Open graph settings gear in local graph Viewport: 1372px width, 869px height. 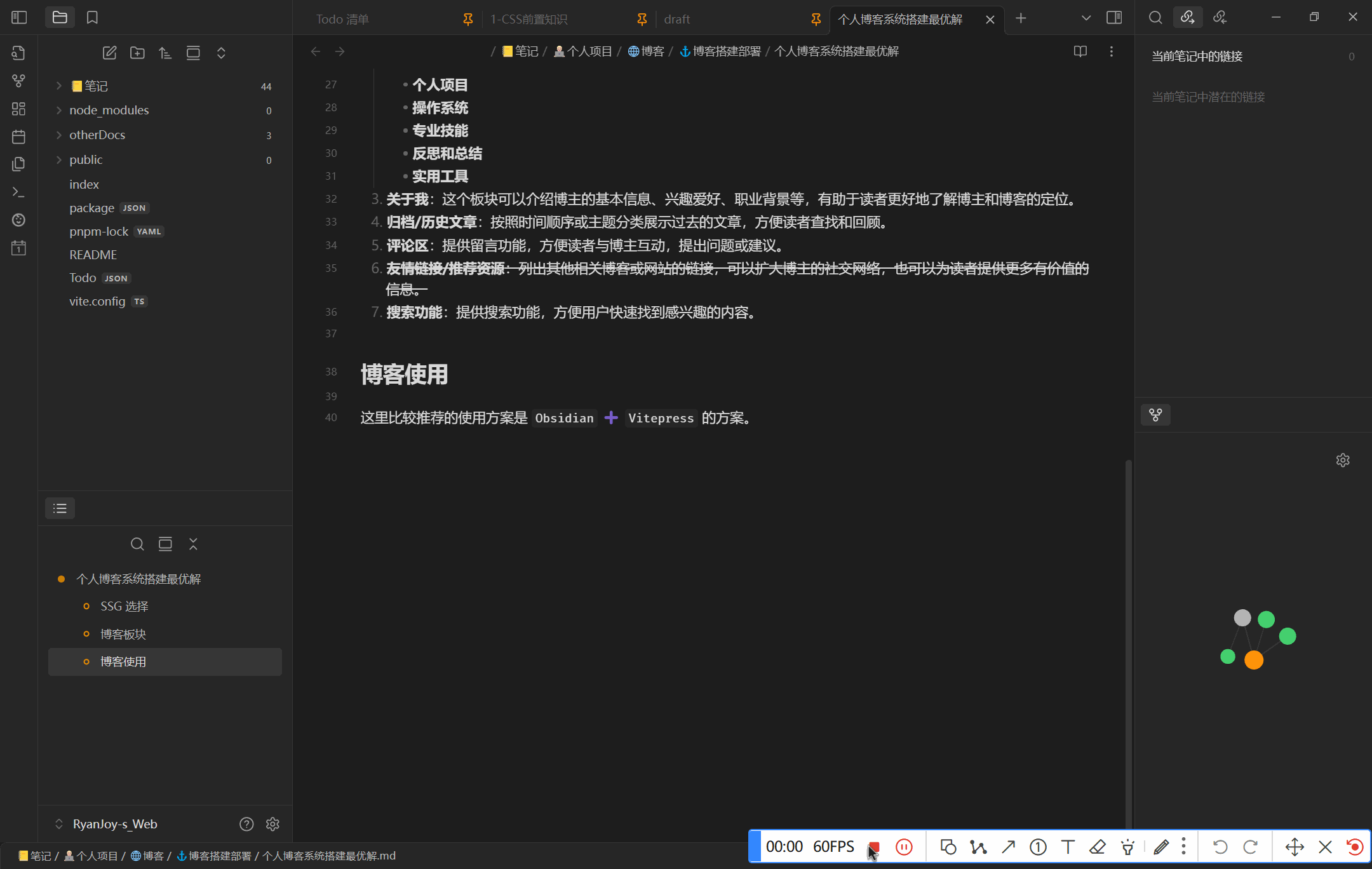coord(1342,460)
